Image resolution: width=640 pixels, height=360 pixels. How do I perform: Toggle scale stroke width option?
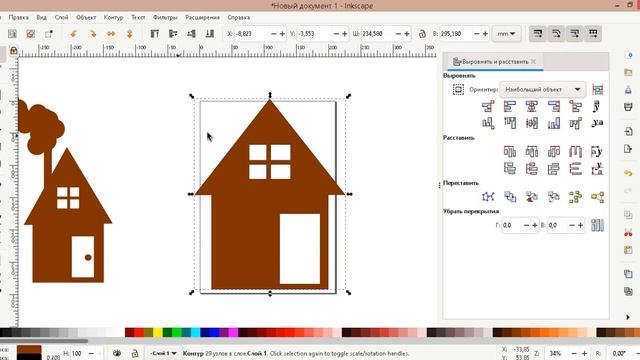[538, 34]
